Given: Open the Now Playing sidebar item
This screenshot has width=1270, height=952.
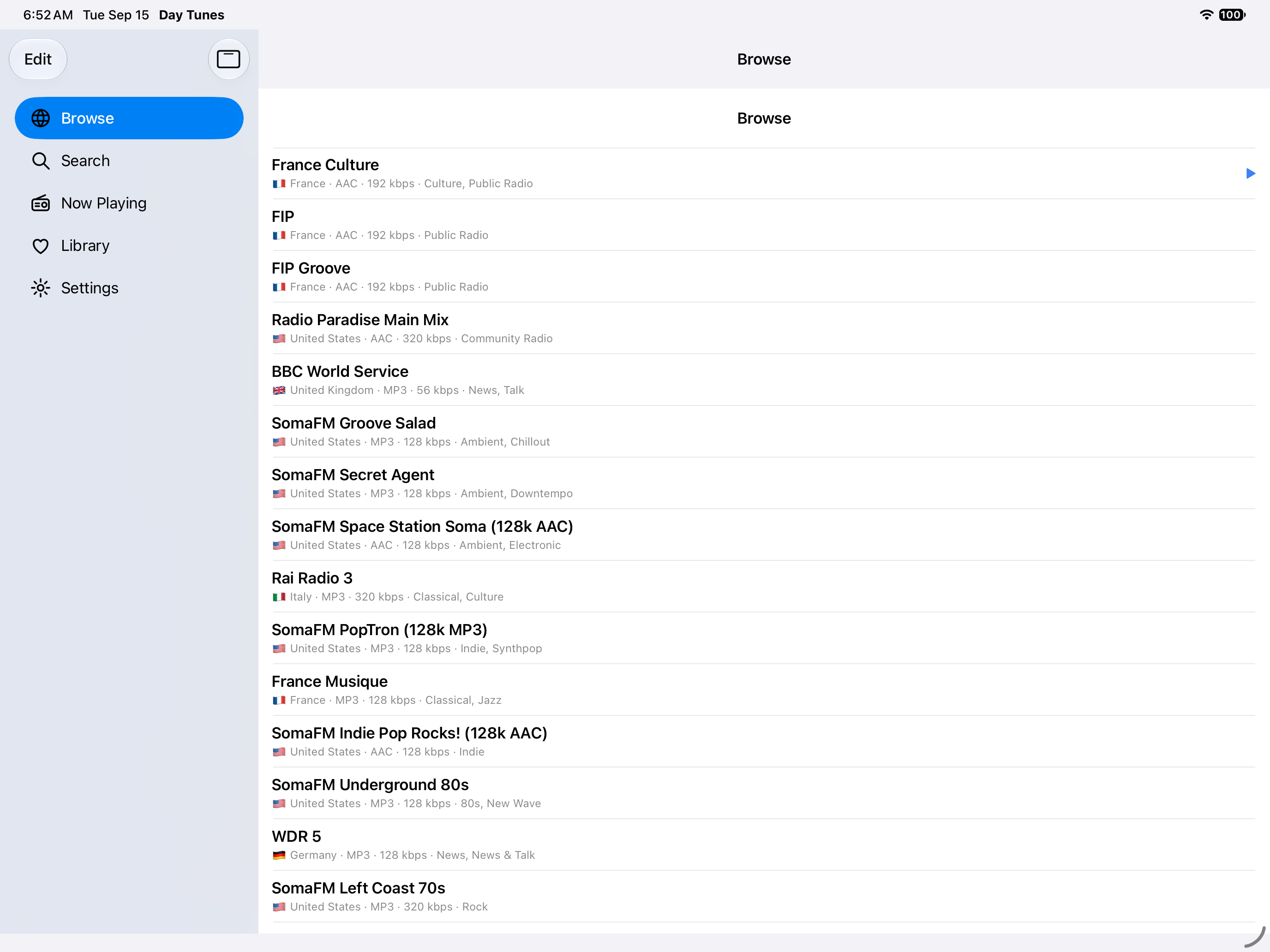Looking at the screenshot, I should pyautogui.click(x=129, y=203).
